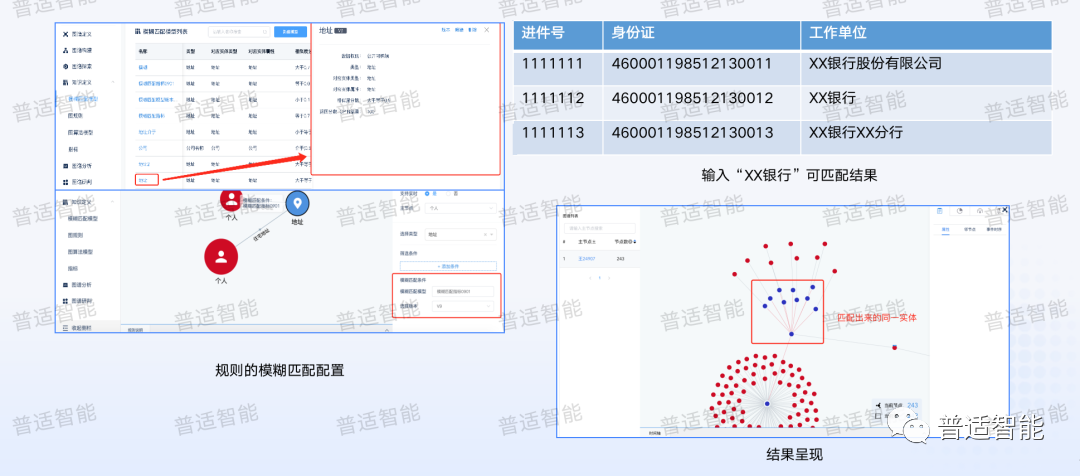Clear the 选择类型 selection with x icon
This screenshot has height=476, width=1080.
[485, 235]
